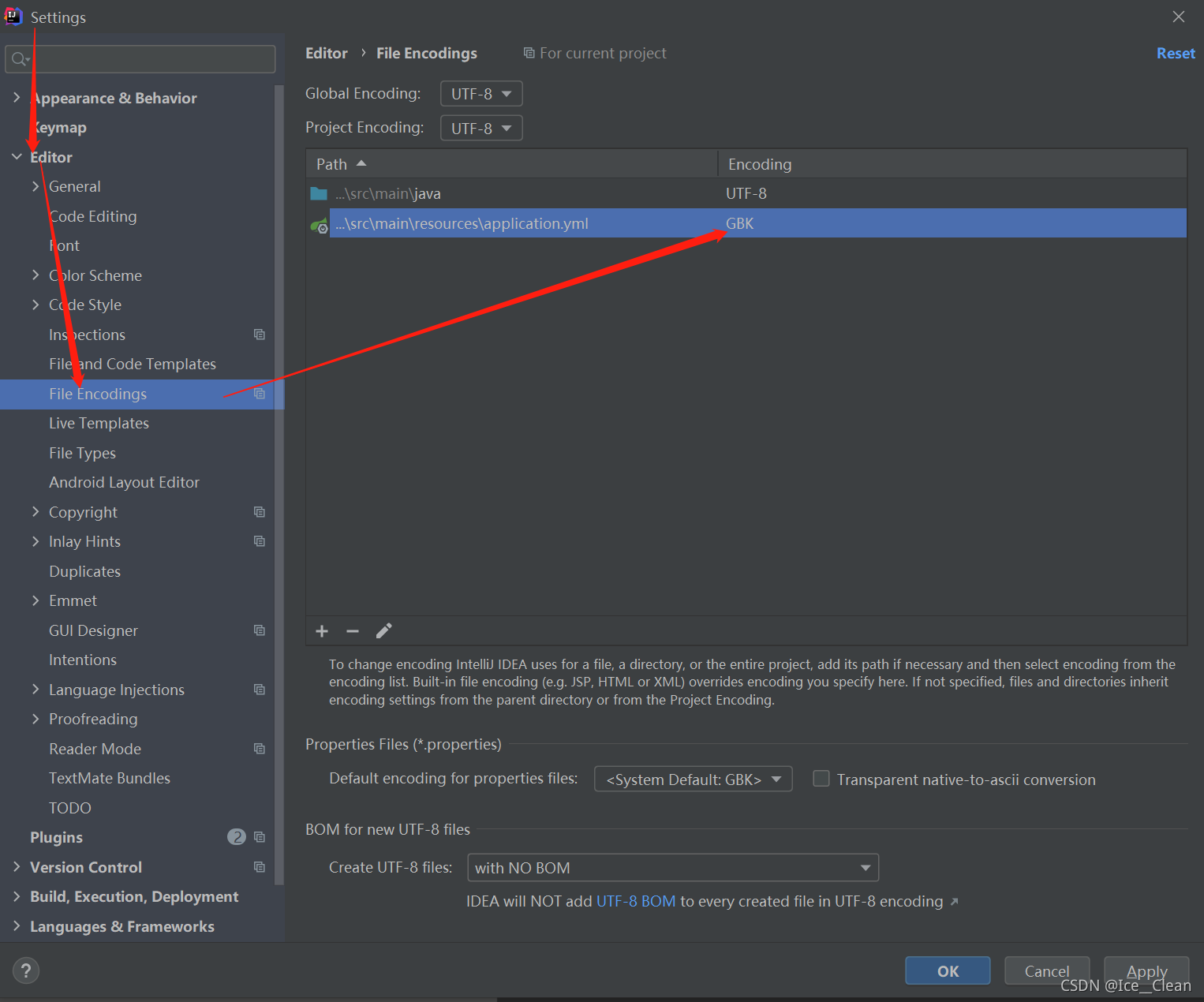Open TODO settings page

point(70,808)
